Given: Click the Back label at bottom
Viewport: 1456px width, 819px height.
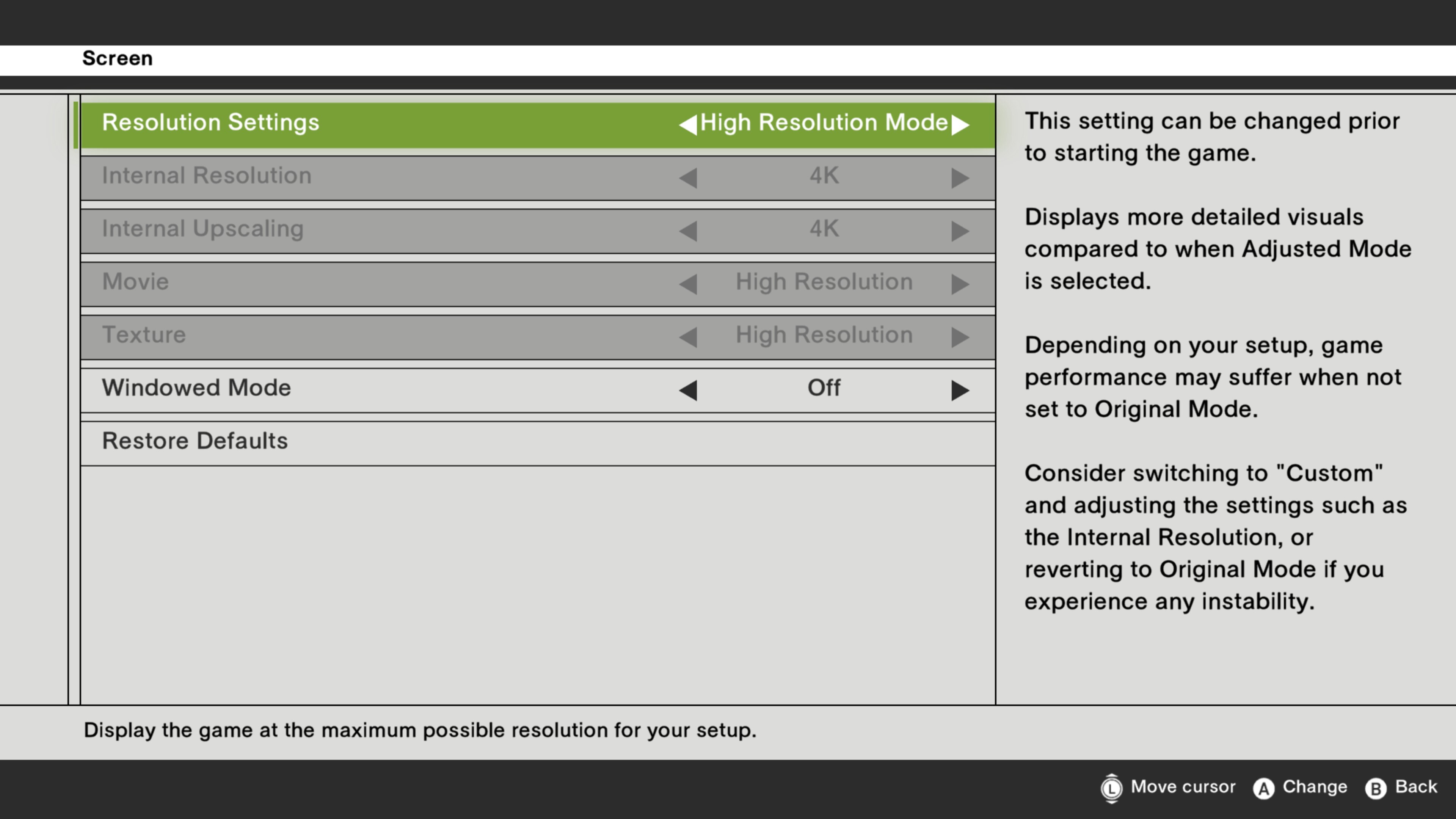Looking at the screenshot, I should (x=1416, y=787).
